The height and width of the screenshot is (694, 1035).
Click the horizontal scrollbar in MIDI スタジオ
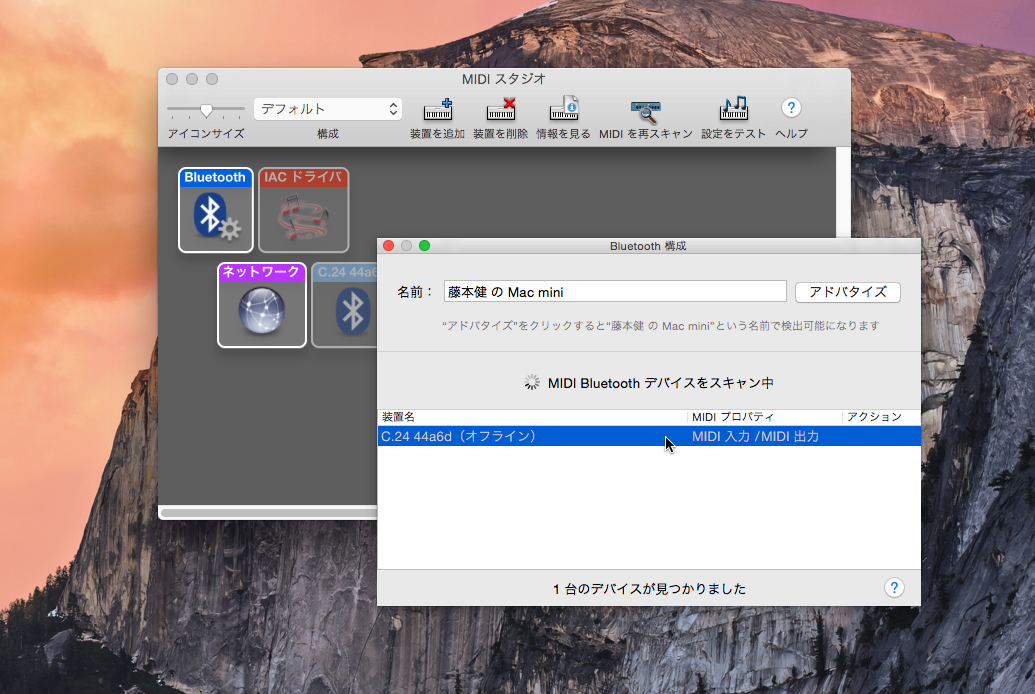269,512
